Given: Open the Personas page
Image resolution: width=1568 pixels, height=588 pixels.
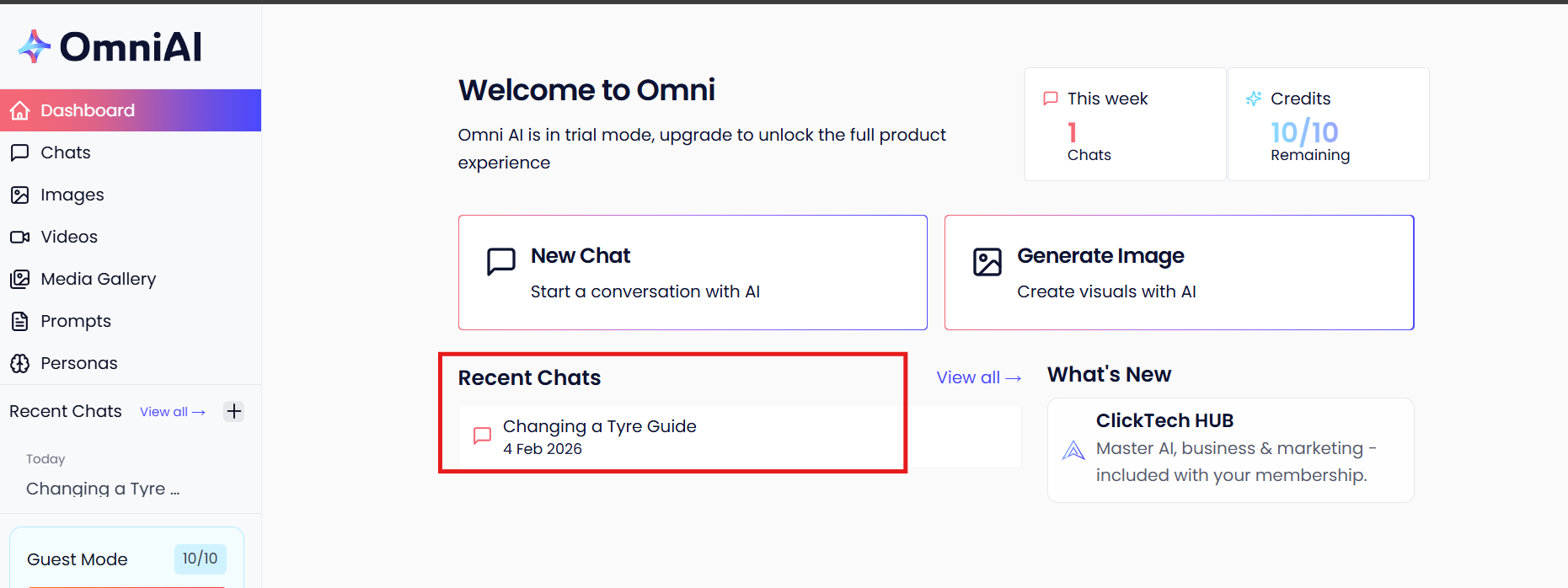Looking at the screenshot, I should coord(79,363).
